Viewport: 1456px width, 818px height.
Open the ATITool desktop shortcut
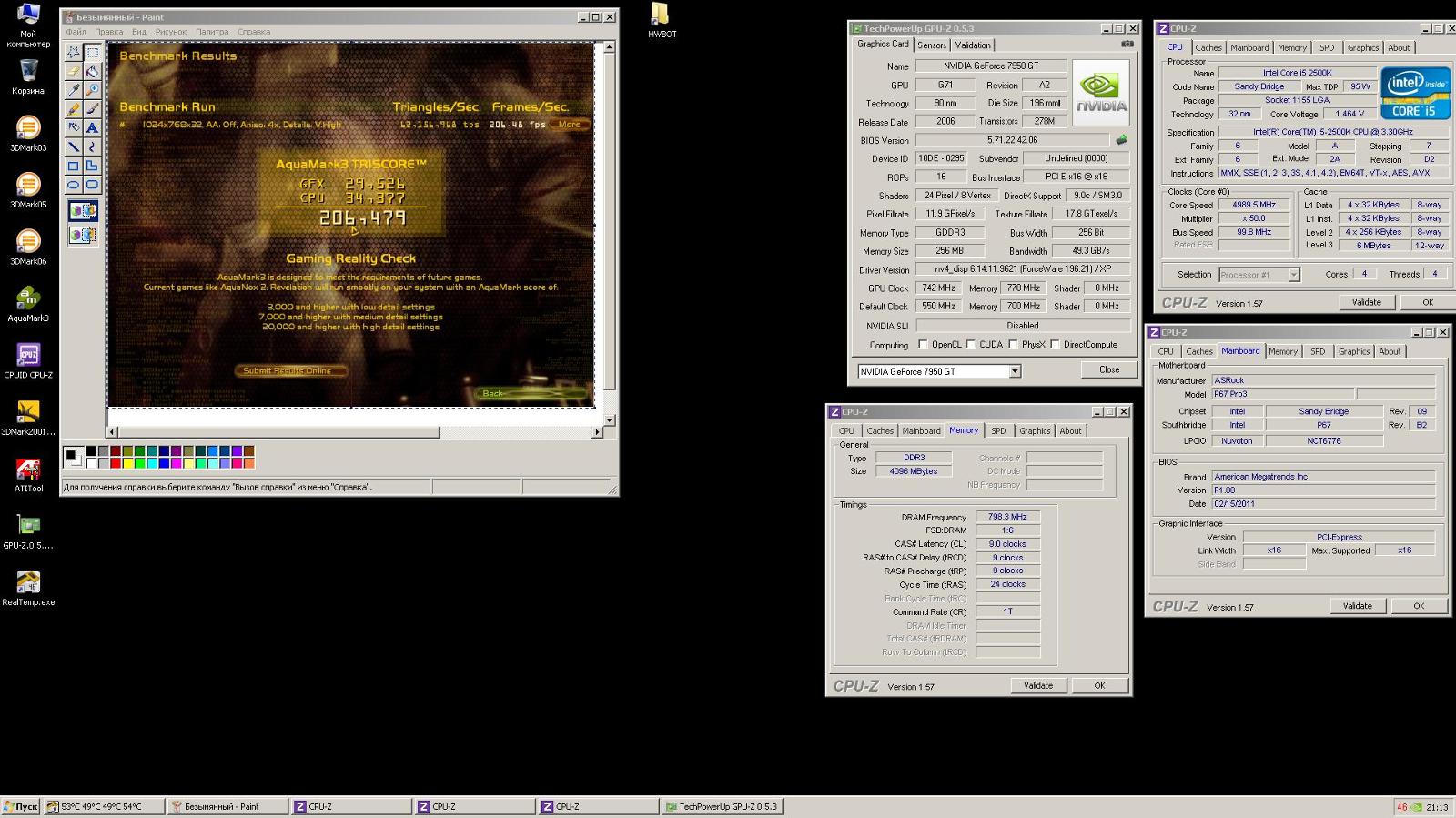click(x=28, y=474)
